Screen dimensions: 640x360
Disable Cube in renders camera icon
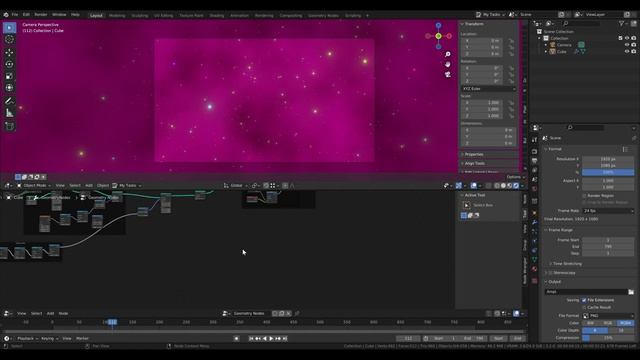tap(633, 51)
